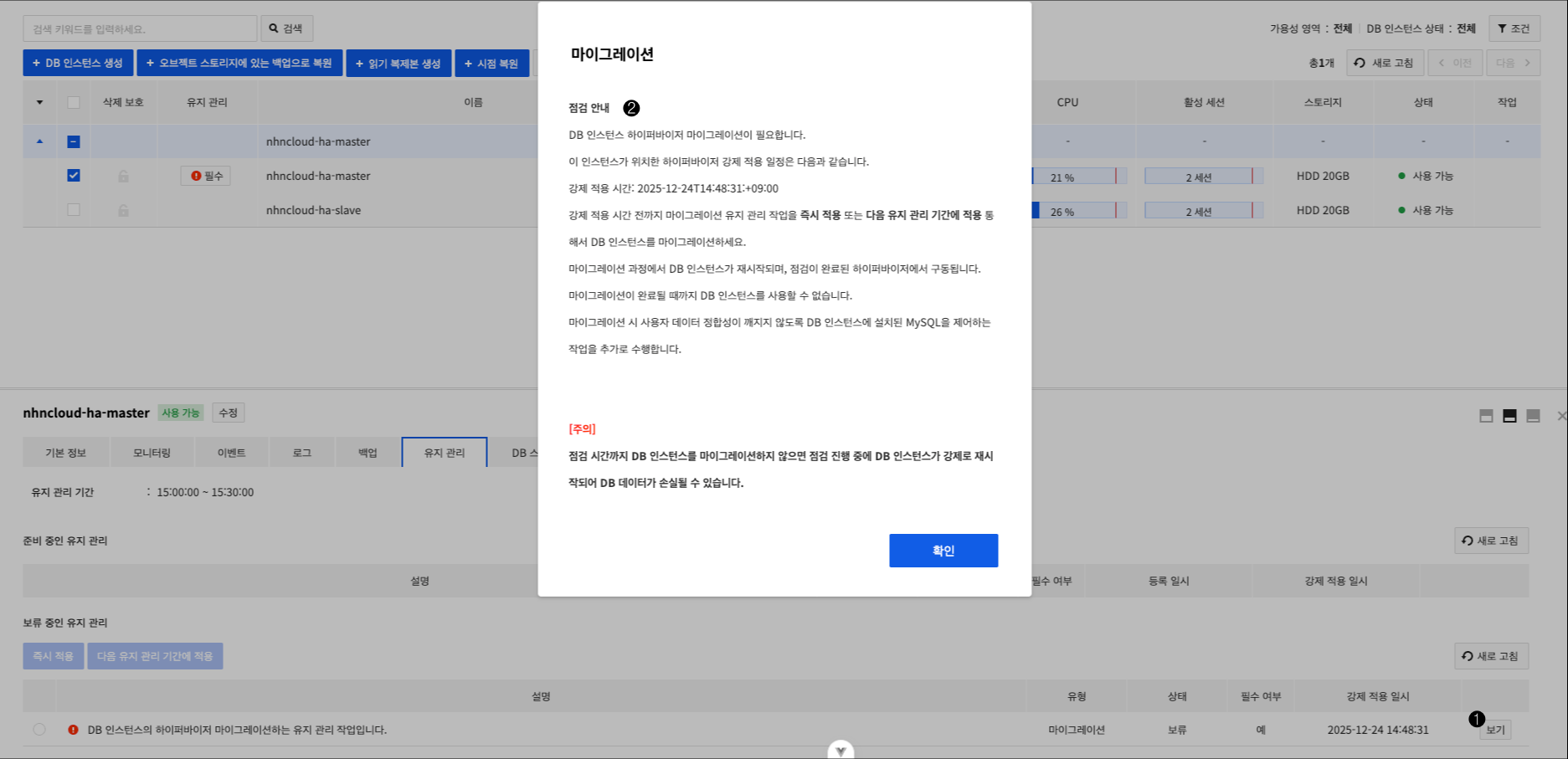Switch to the 모니터링 tab
Screen dimensions: 1568x759
click(x=152, y=452)
